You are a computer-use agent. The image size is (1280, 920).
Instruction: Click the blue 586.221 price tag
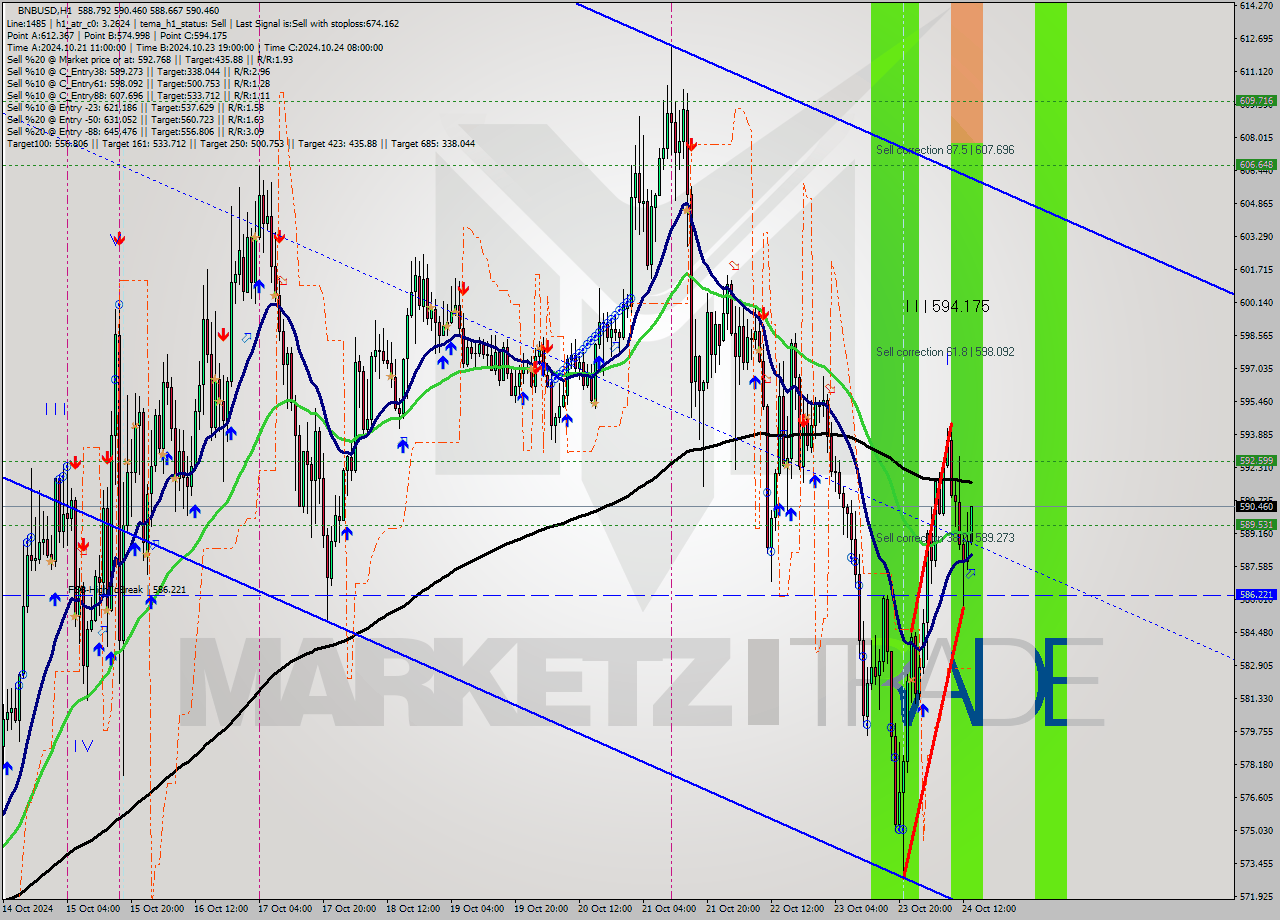pyautogui.click(x=1256, y=594)
